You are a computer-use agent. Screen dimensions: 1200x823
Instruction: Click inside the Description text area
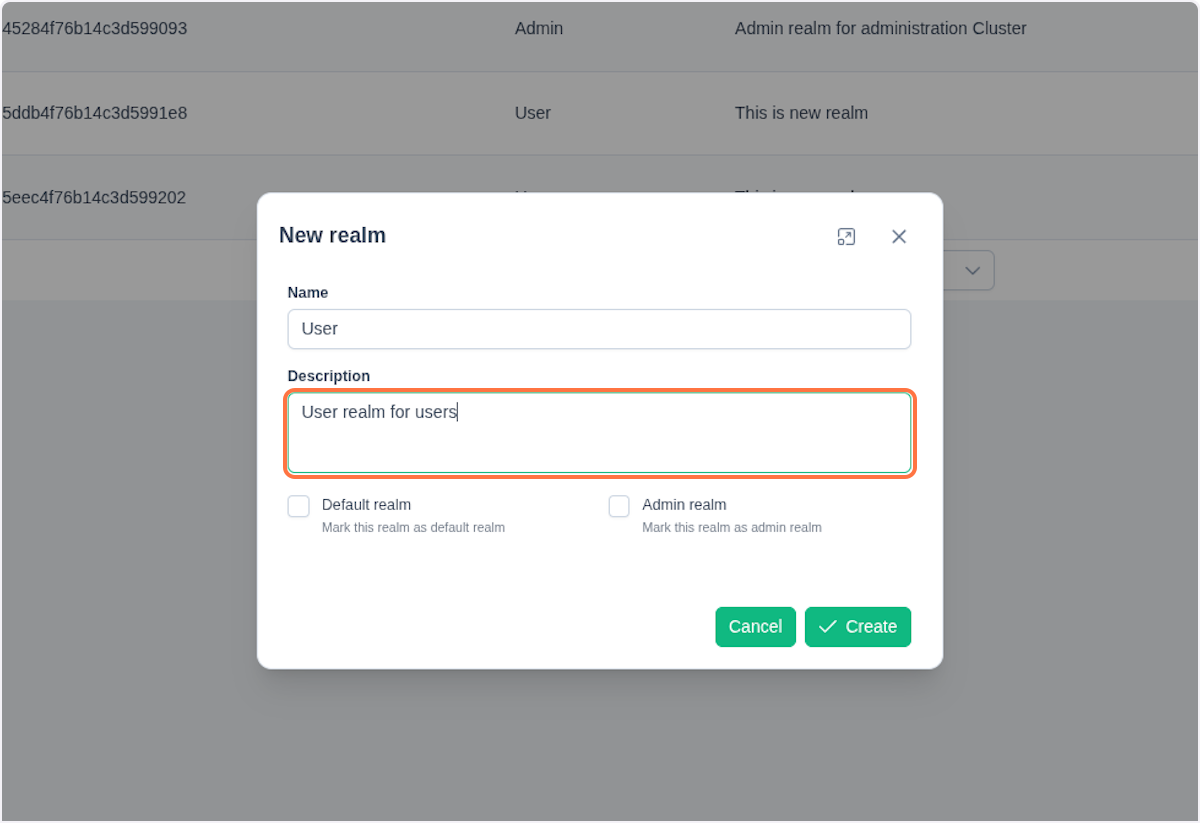click(x=599, y=430)
